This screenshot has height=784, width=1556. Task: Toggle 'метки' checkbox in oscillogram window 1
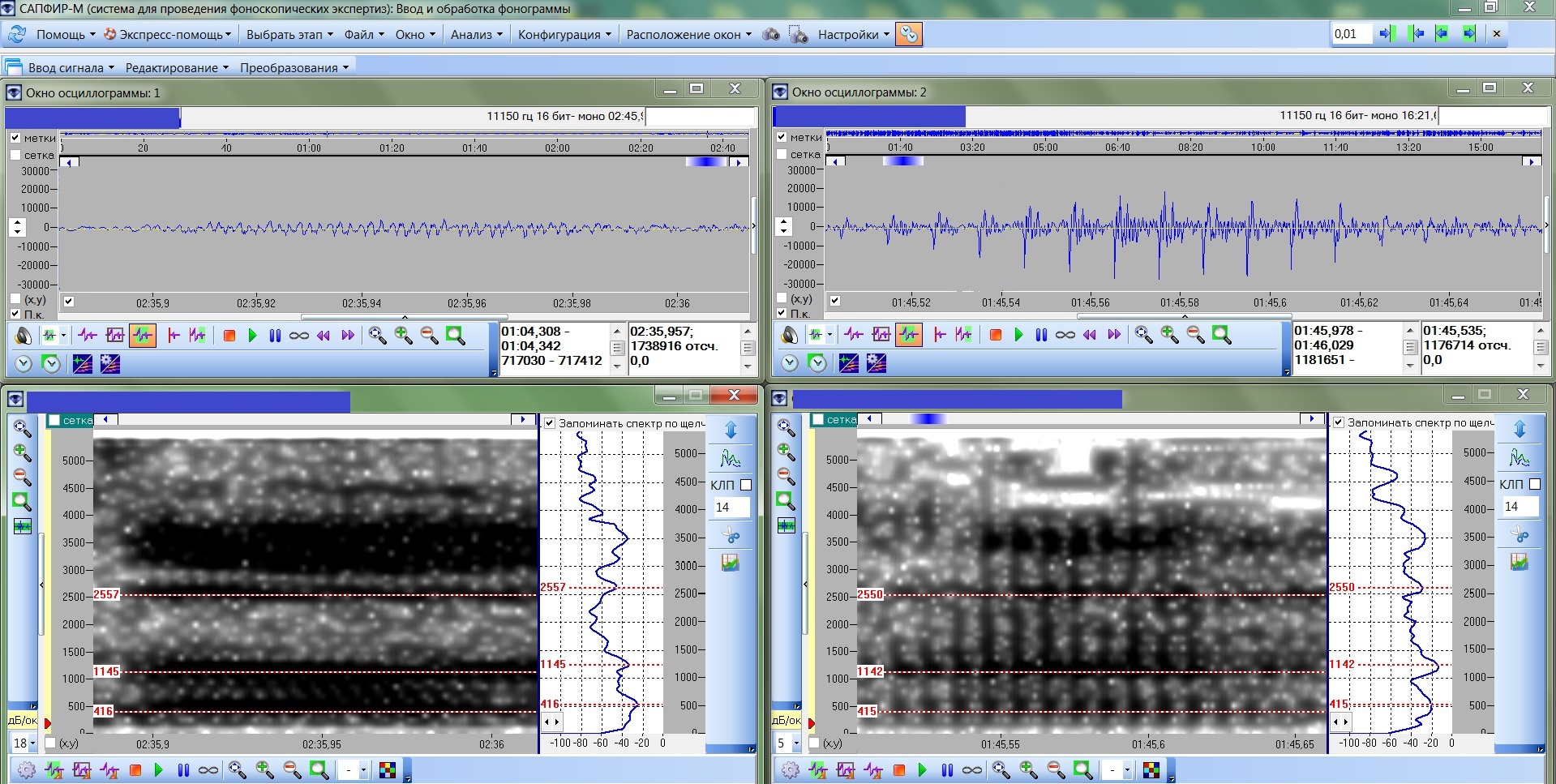click(x=15, y=138)
